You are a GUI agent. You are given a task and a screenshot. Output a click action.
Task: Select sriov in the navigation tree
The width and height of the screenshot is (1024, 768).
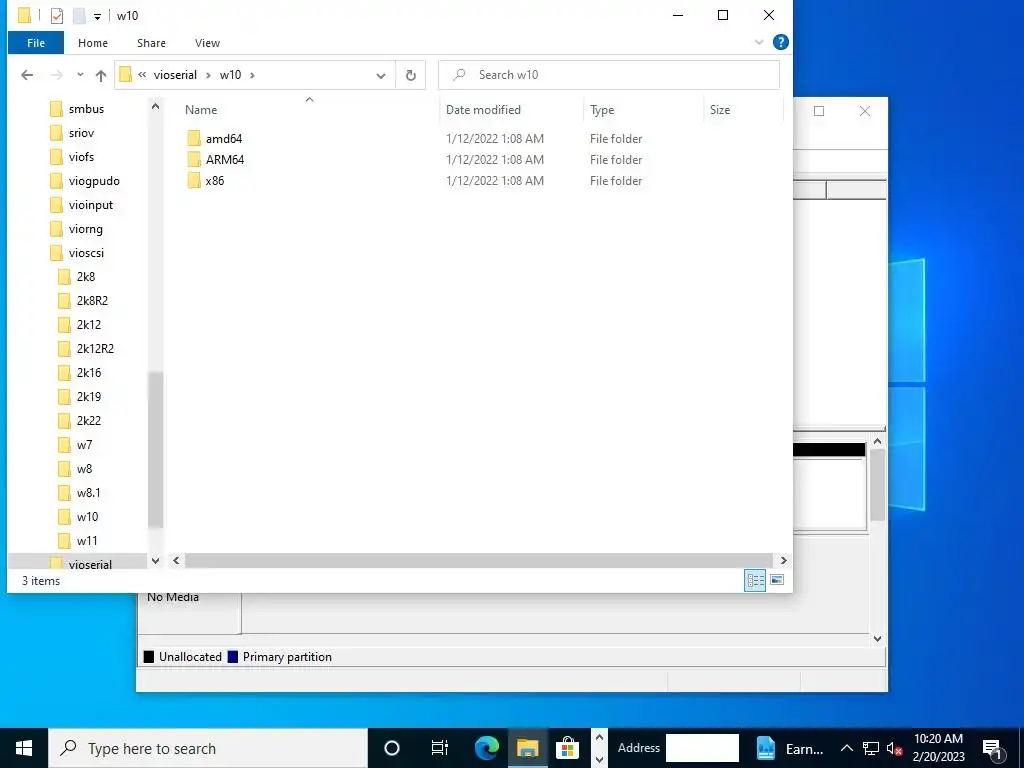click(82, 133)
